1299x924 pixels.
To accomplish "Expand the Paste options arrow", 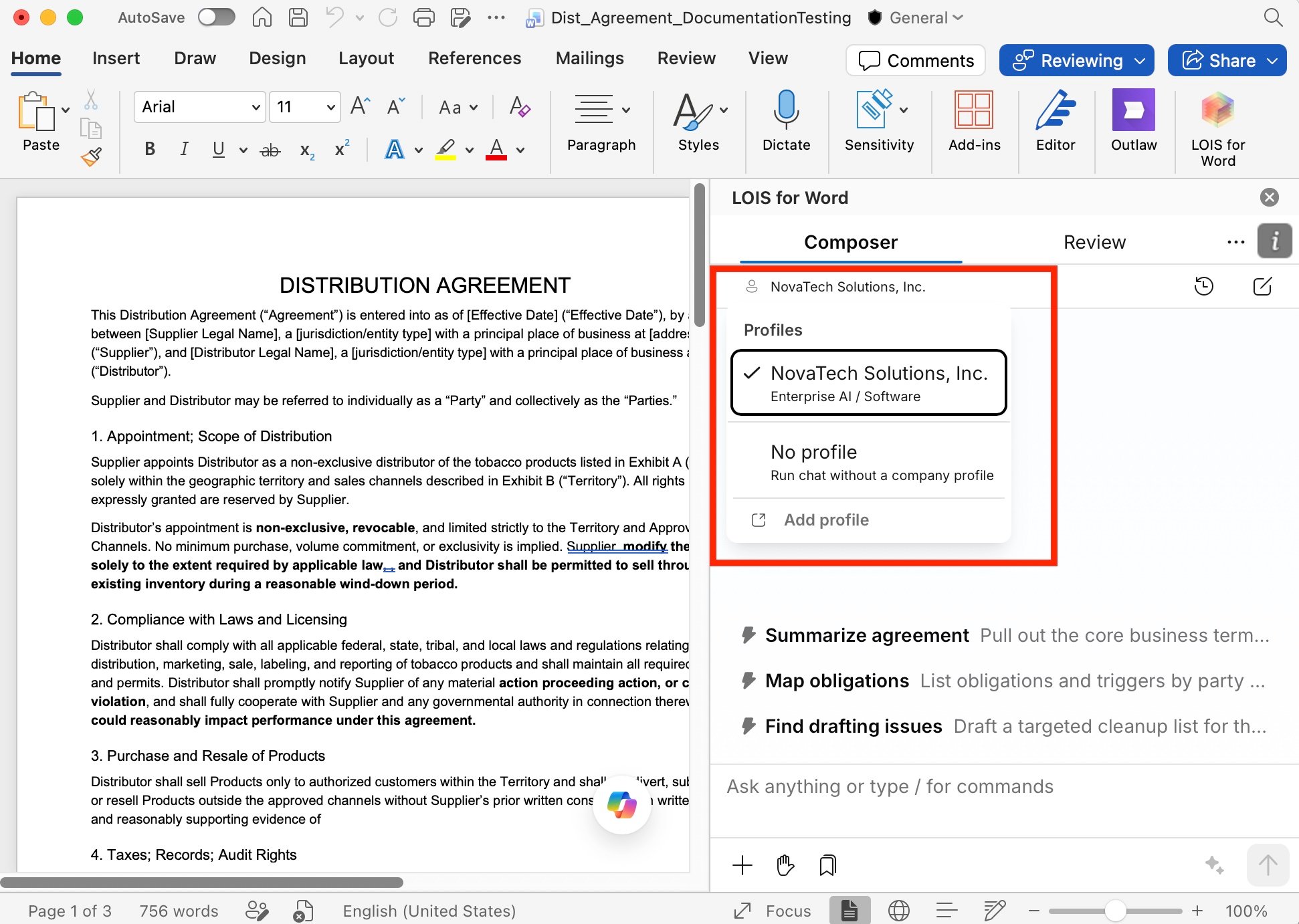I will [66, 109].
